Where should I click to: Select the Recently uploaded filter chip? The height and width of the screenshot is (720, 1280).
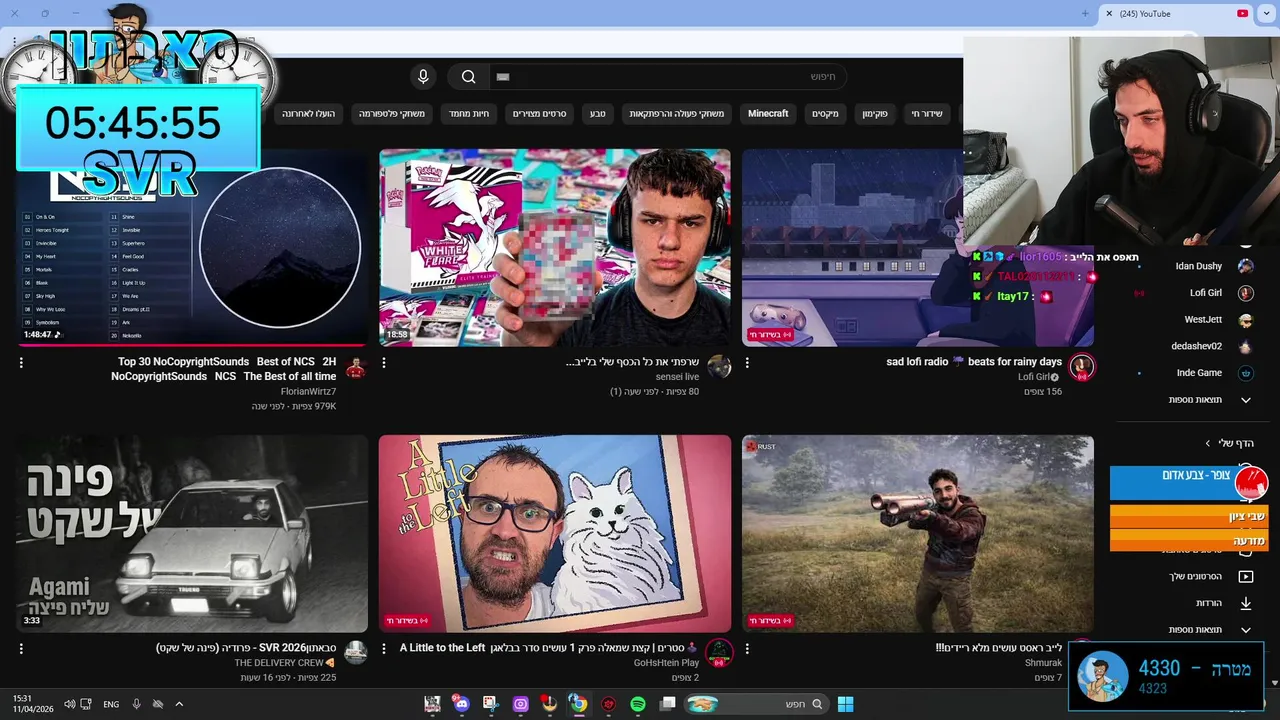tap(309, 114)
